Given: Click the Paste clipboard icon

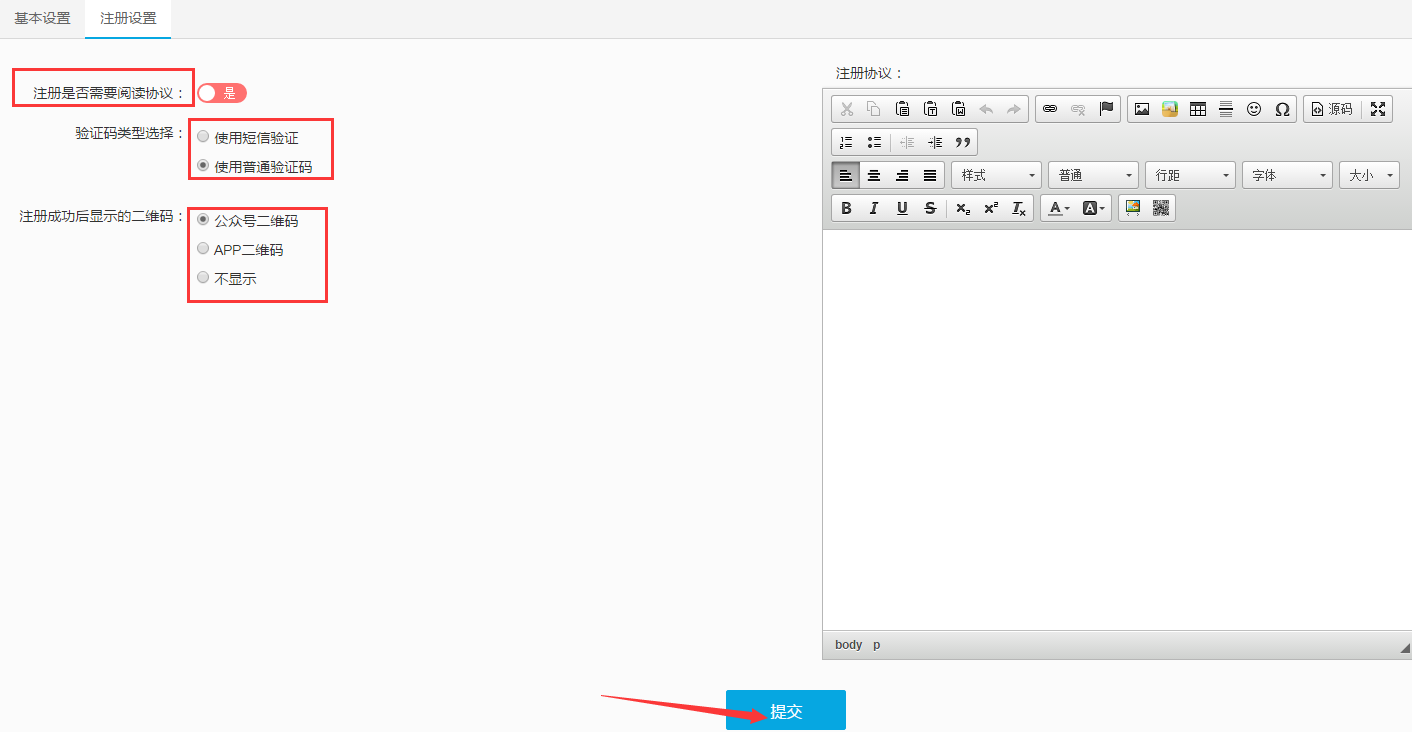Looking at the screenshot, I should [x=902, y=109].
